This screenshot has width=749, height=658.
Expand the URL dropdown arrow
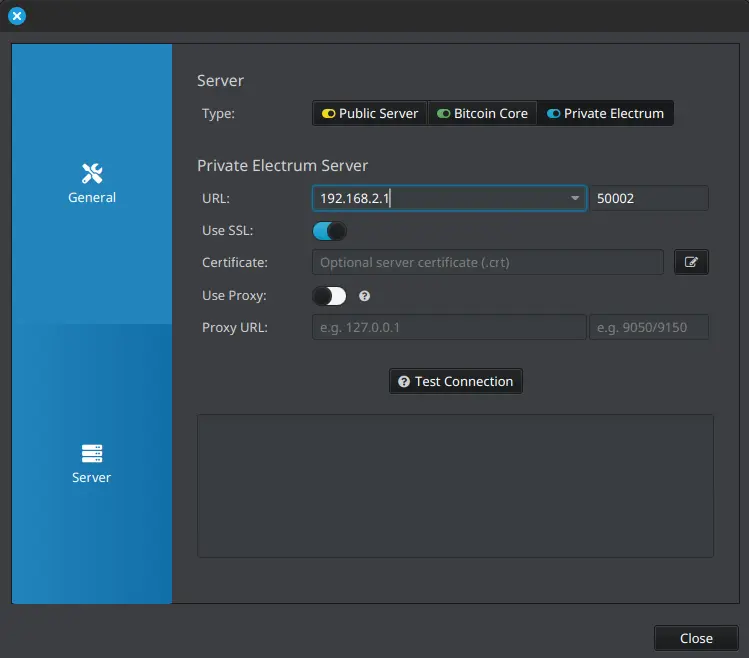(x=575, y=199)
